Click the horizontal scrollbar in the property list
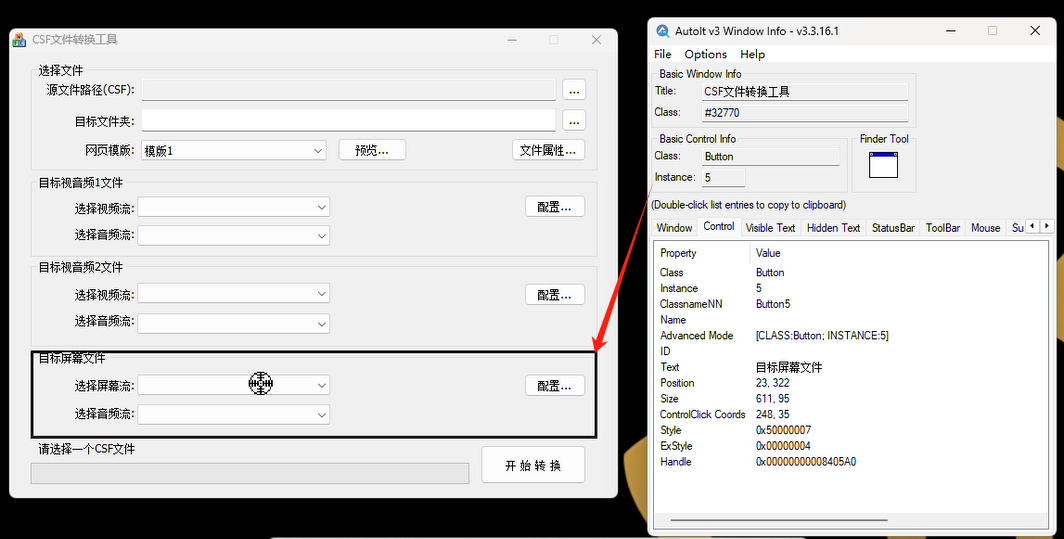This screenshot has height=539, width=1064. click(x=778, y=521)
